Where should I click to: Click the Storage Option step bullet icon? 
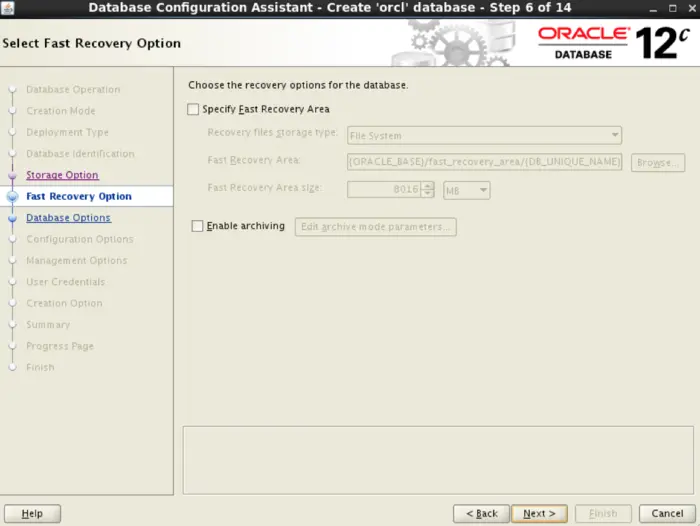12,175
